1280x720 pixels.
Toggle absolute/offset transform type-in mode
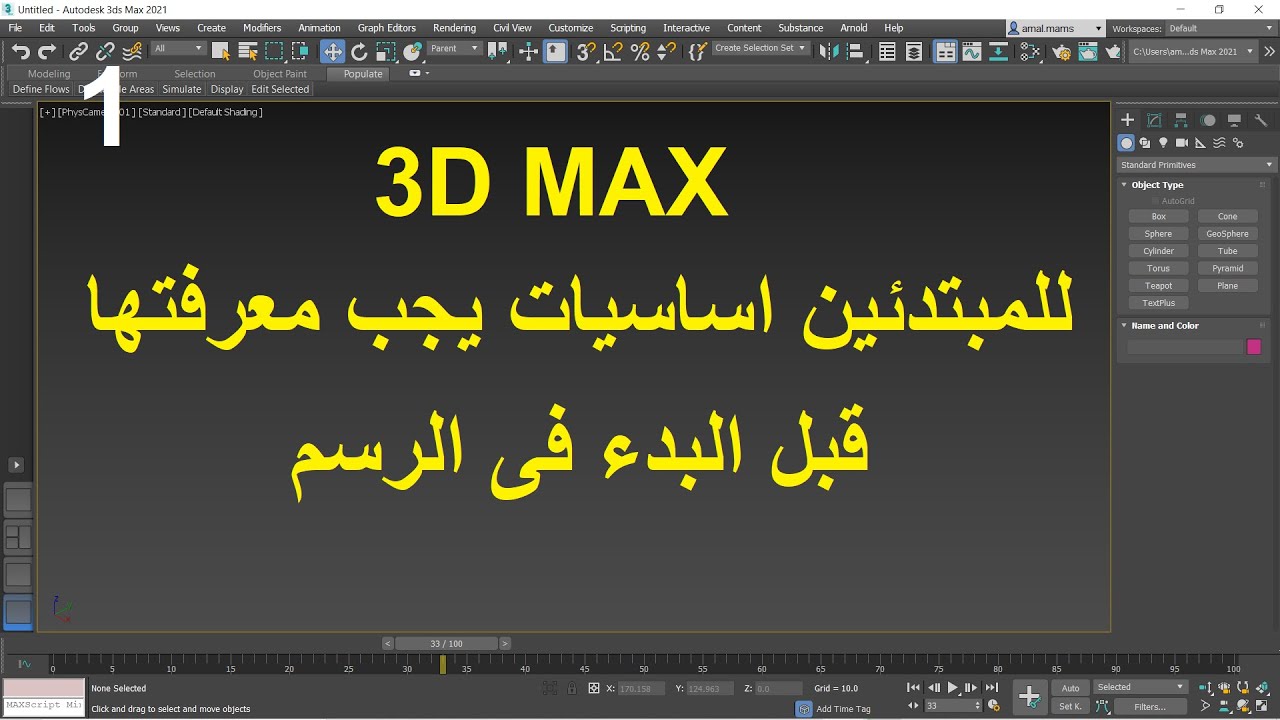click(x=594, y=688)
